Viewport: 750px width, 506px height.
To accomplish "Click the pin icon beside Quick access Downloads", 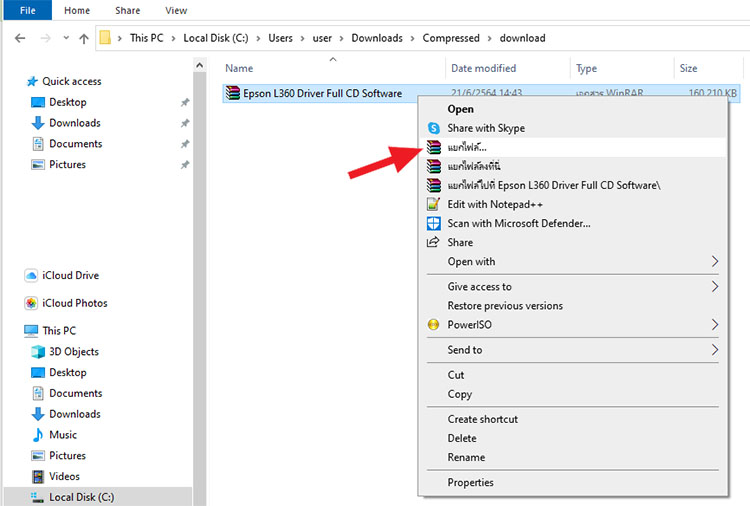I will pyautogui.click(x=185, y=123).
